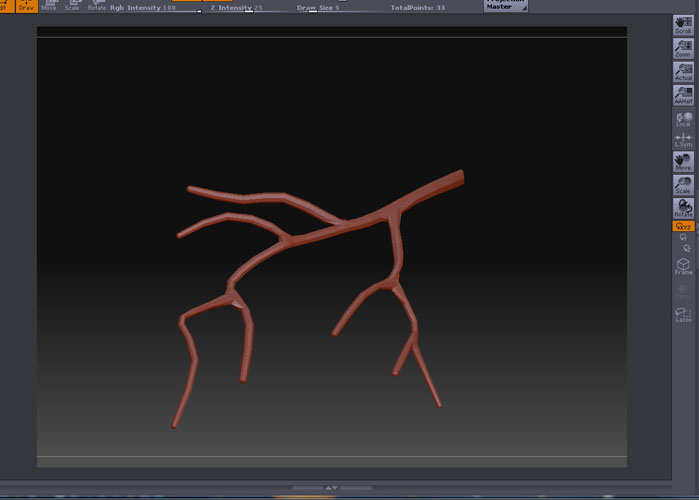This screenshot has height=500, width=699.
Task: Select the Move view tool in right shelf
Action: [683, 162]
